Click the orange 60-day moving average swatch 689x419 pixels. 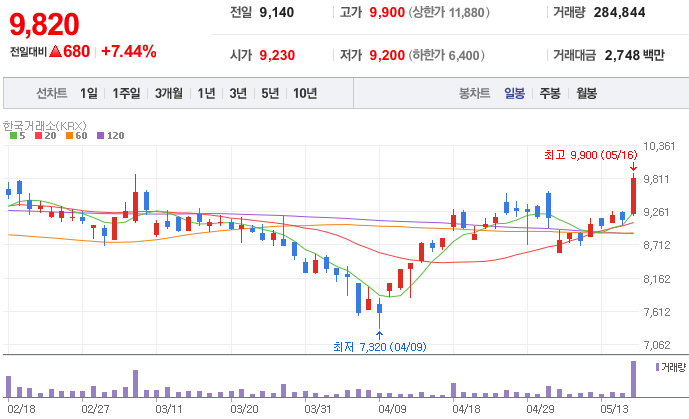point(69,136)
